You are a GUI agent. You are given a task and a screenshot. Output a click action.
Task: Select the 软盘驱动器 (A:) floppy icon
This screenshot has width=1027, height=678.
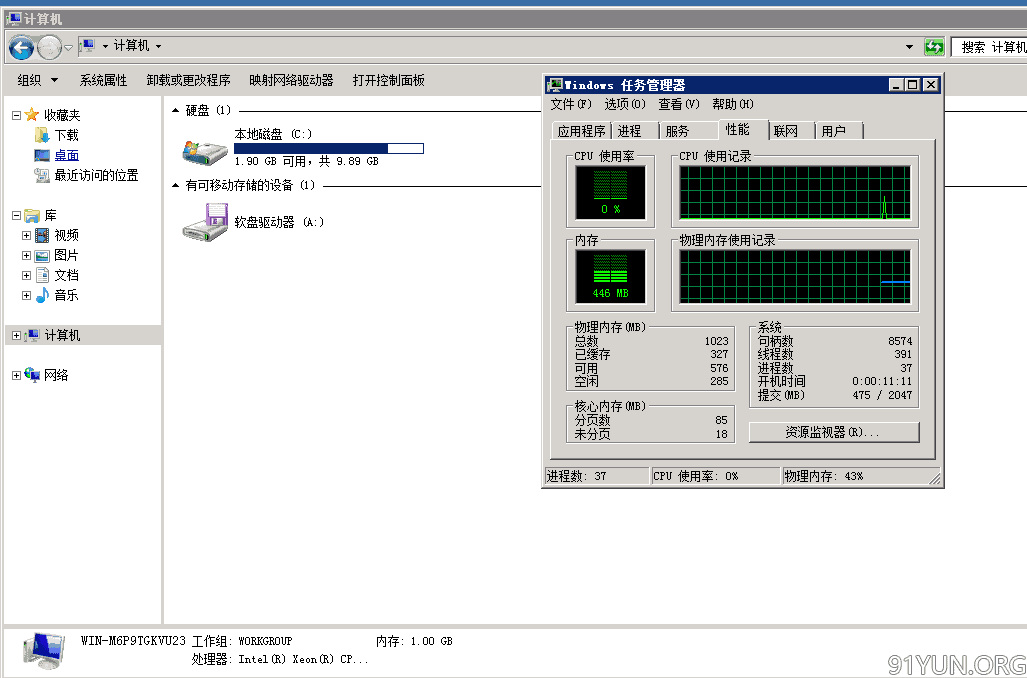[x=205, y=222]
